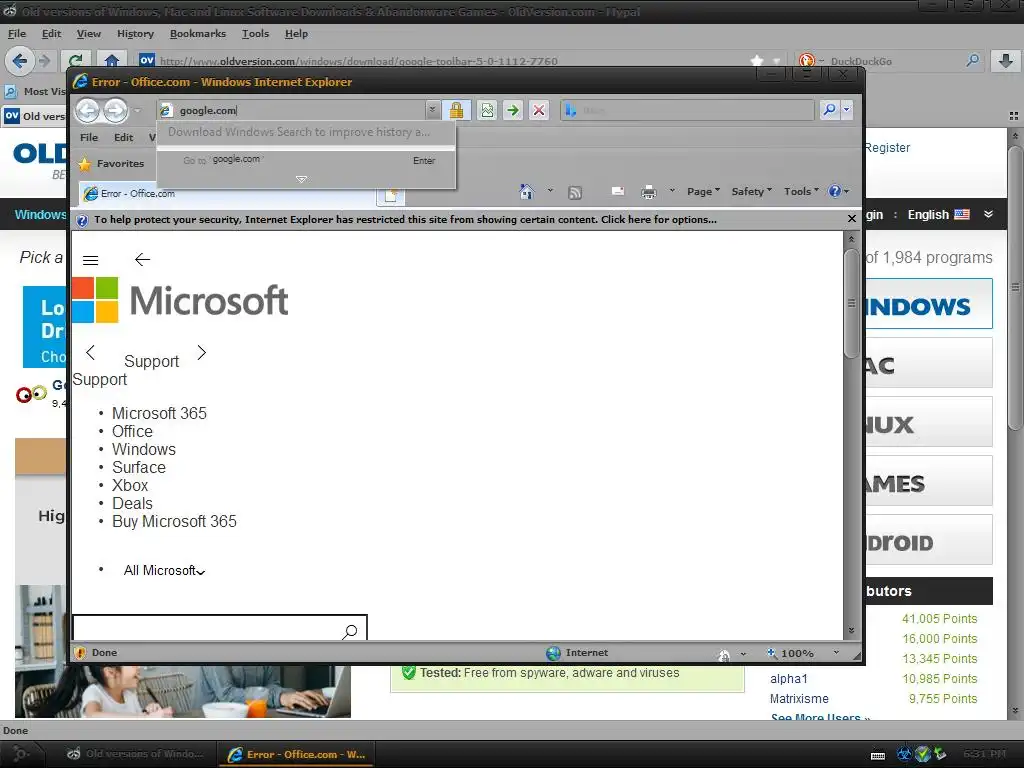
Task: Click the Deals link
Action: pos(133,504)
